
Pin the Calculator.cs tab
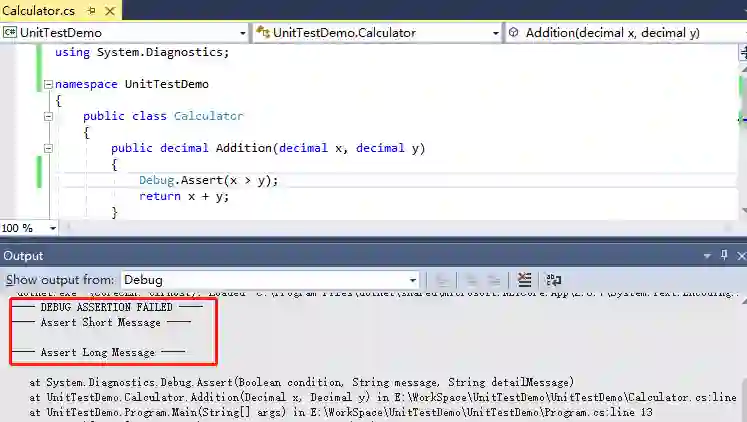point(91,10)
